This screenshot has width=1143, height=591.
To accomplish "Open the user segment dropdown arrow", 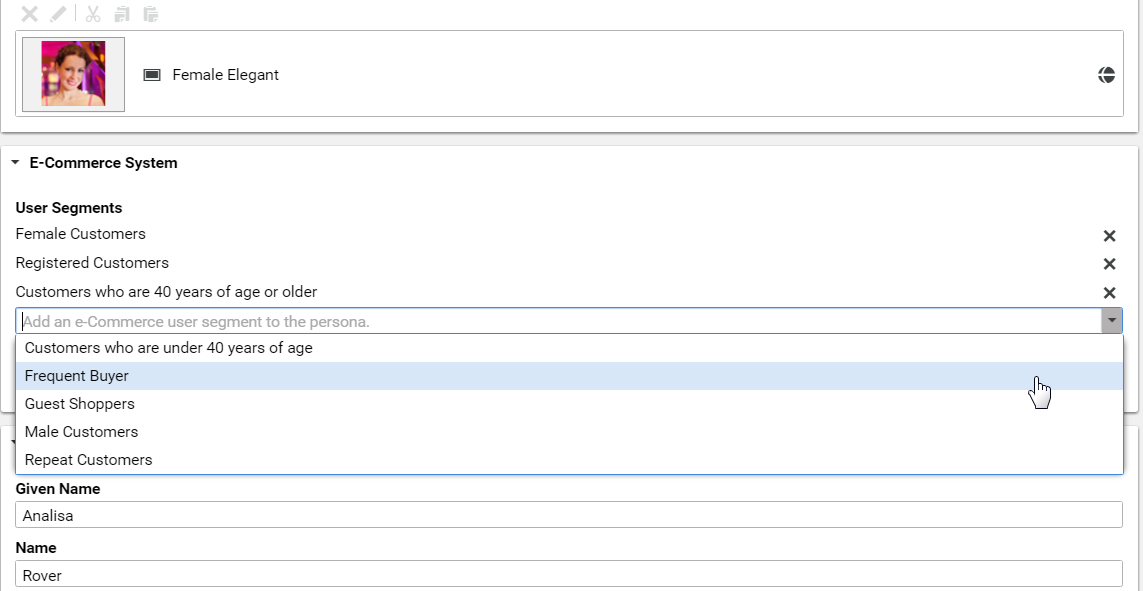I will [1112, 320].
